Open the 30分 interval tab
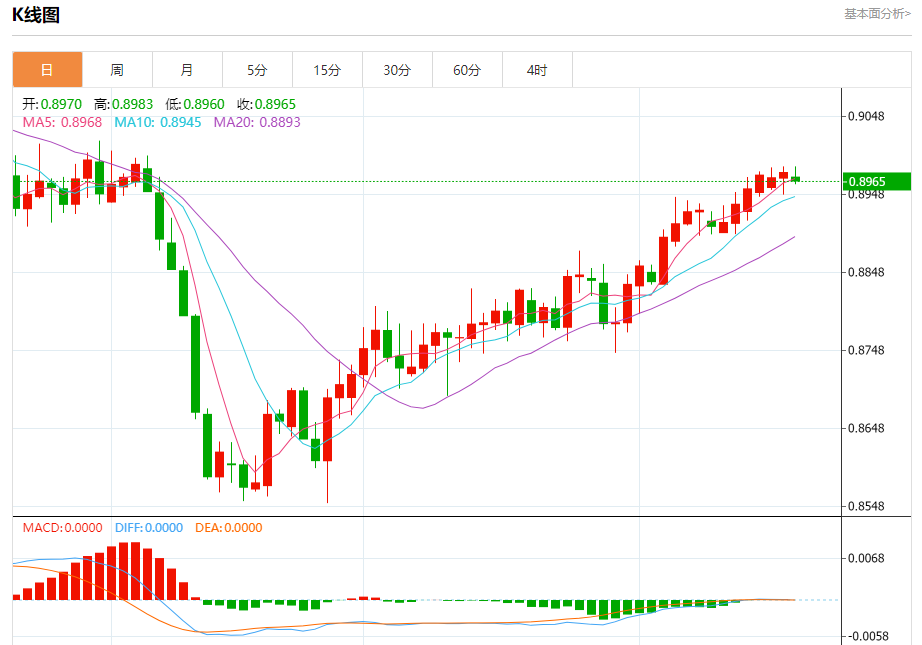Screen dimensions: 922x645 click(x=397, y=70)
